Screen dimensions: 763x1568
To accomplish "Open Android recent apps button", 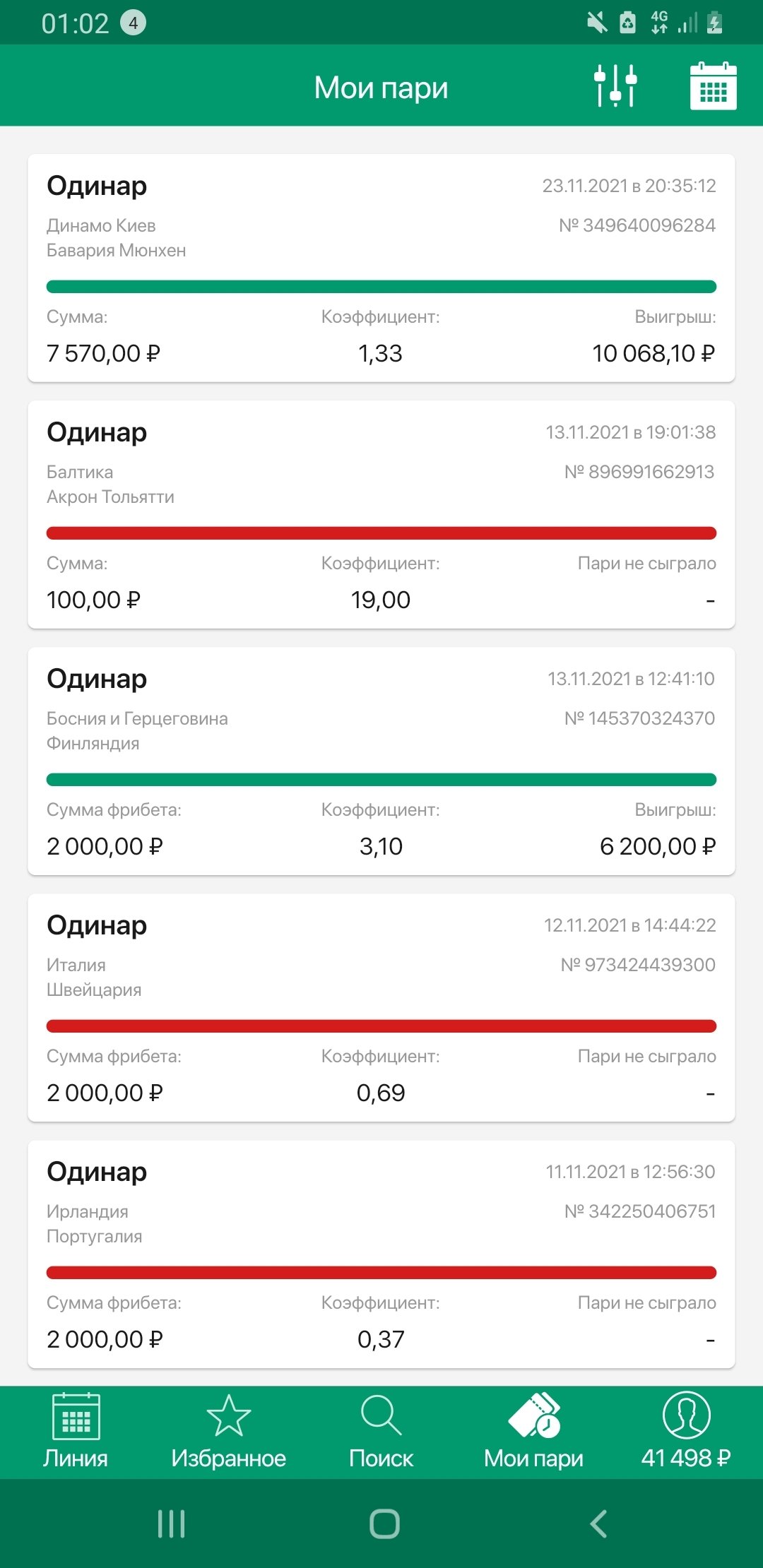I will (172, 1524).
